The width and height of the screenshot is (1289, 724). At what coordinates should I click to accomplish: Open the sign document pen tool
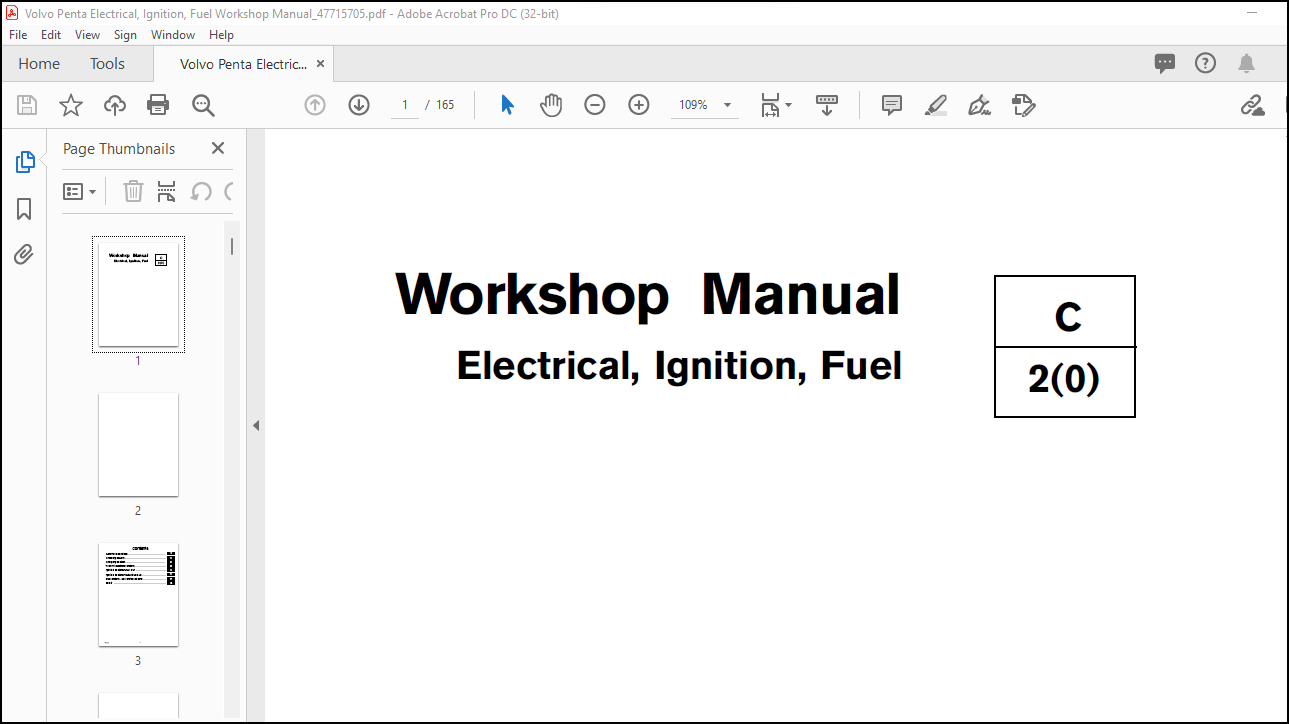(980, 105)
